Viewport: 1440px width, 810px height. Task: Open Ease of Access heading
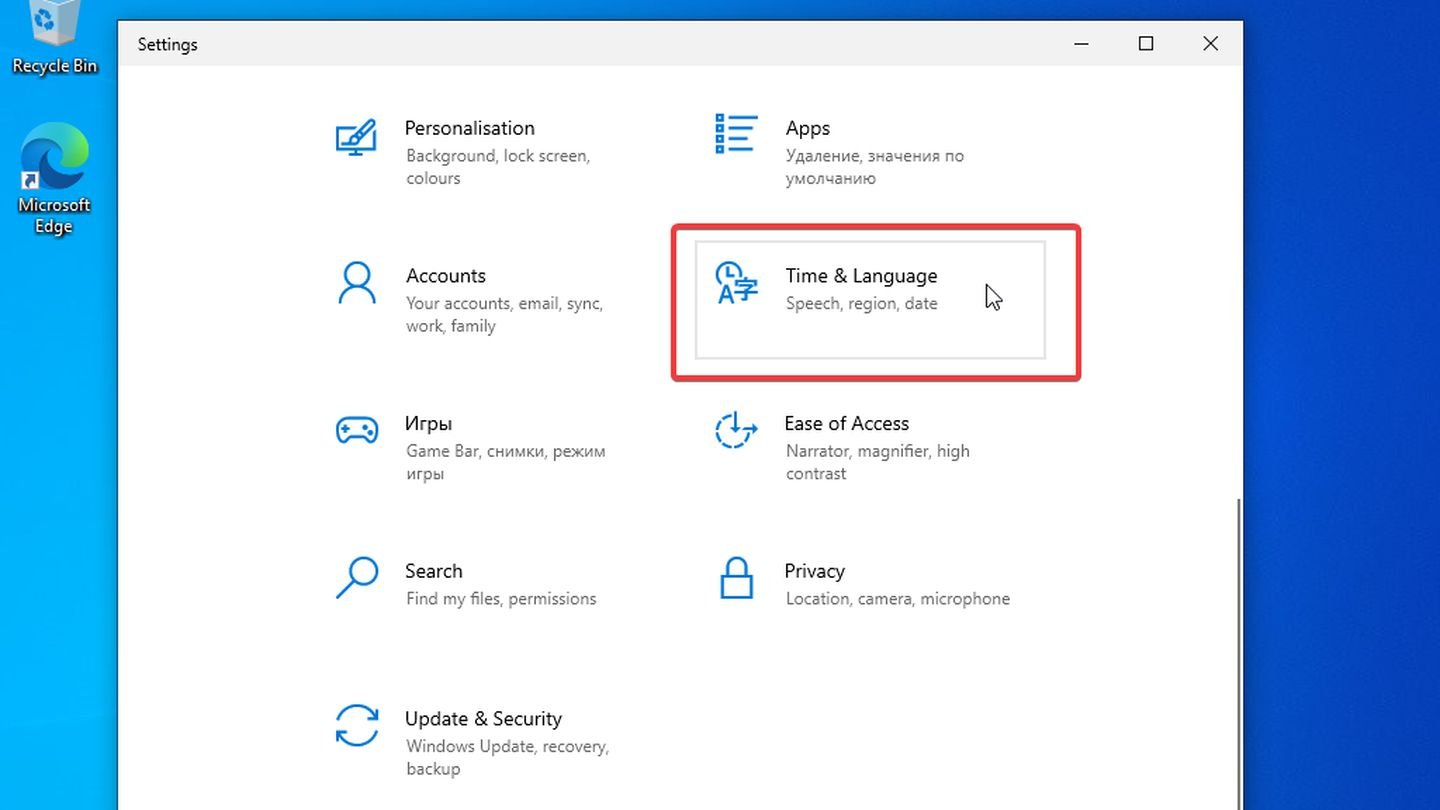846,423
